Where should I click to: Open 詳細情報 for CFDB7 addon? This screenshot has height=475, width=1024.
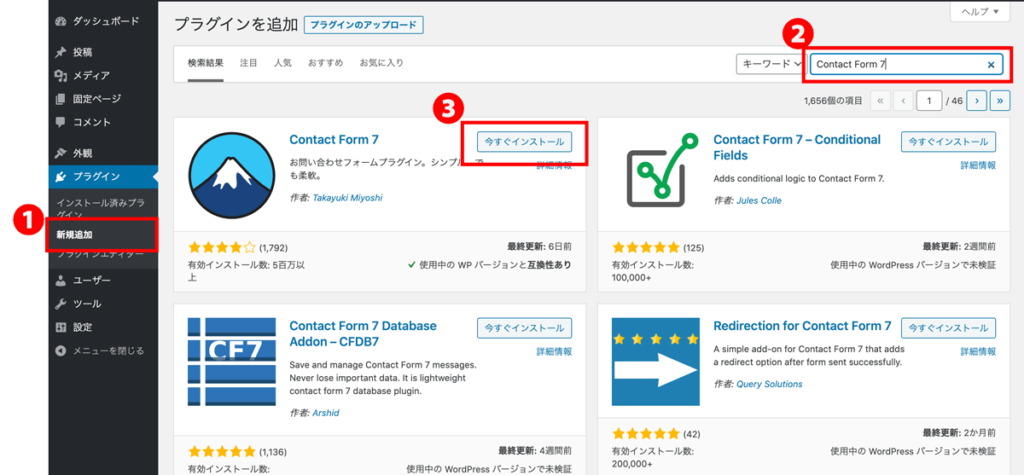click(x=554, y=352)
